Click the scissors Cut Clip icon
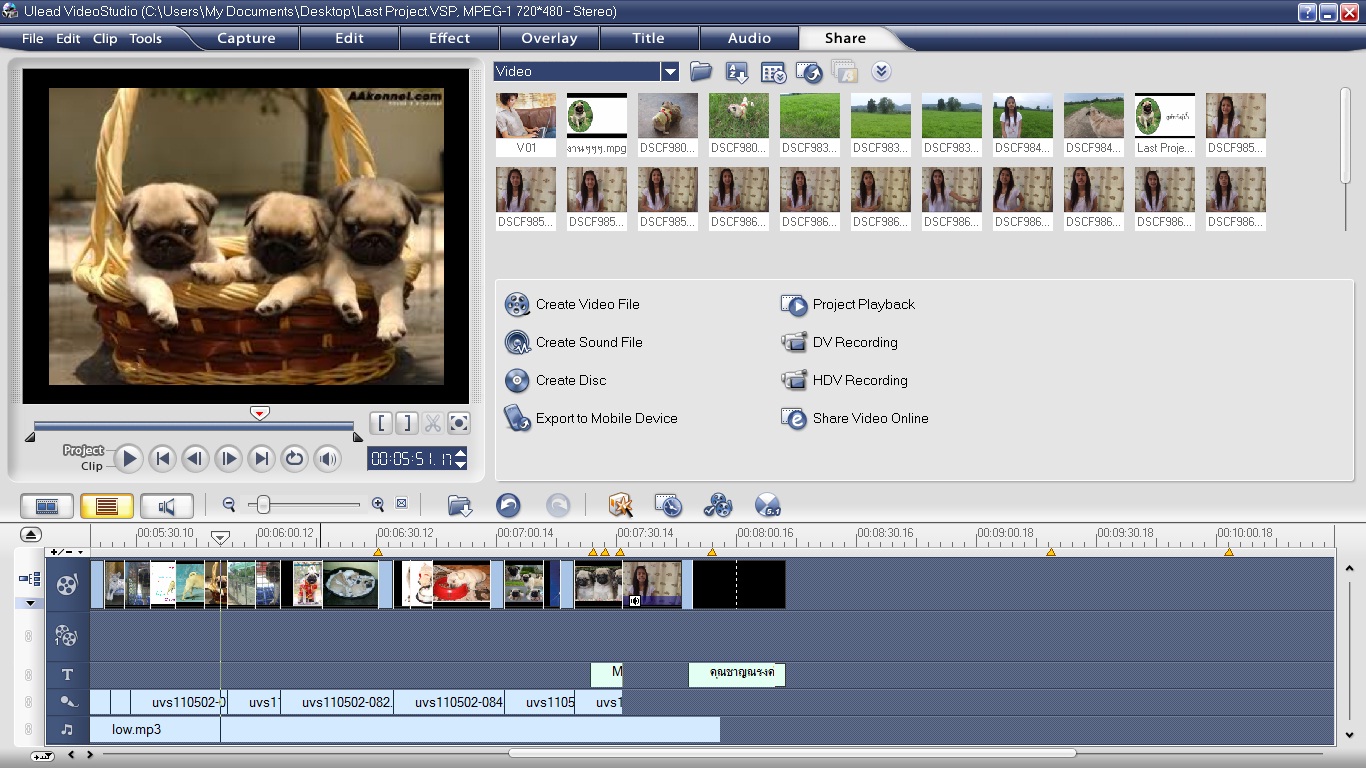1366x768 pixels. click(x=433, y=423)
